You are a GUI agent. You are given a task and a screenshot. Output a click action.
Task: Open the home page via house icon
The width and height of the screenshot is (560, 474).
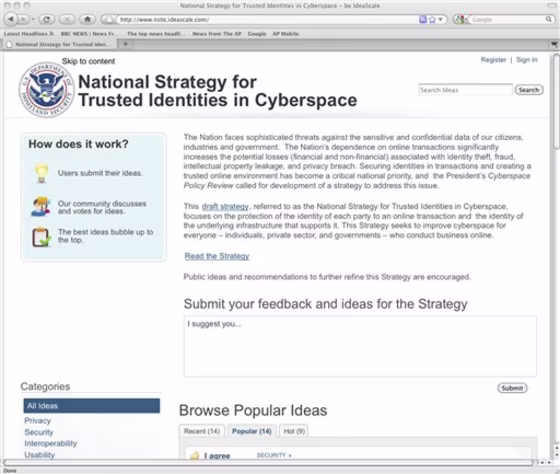87,19
